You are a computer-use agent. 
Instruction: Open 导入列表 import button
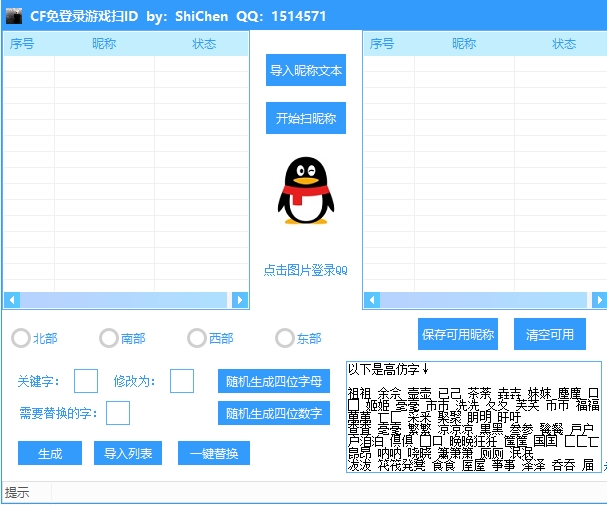click(128, 453)
